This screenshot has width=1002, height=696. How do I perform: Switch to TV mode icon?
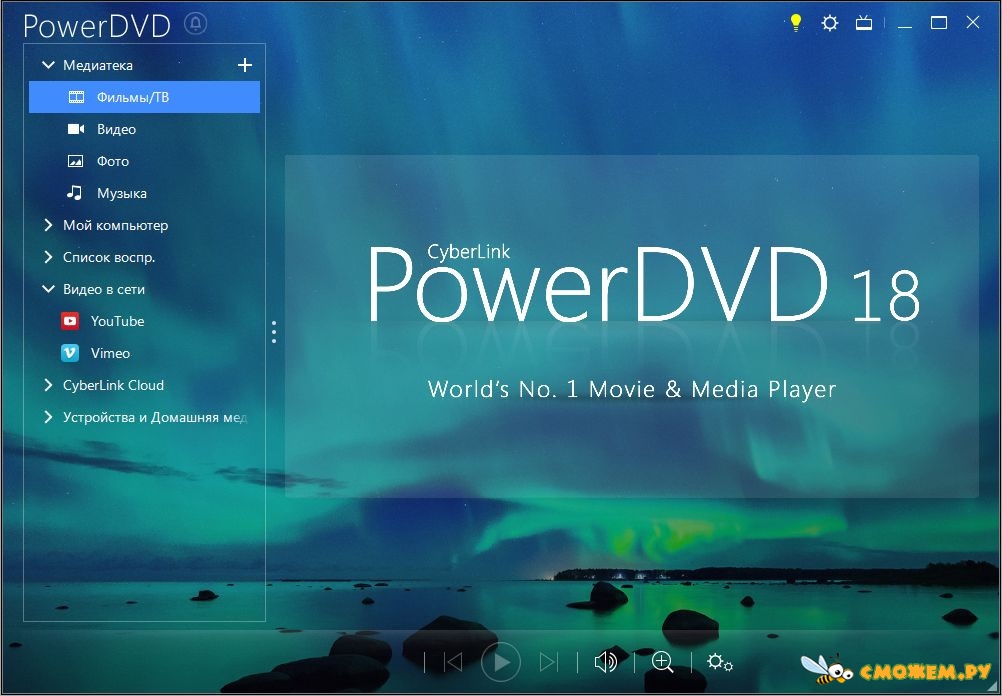(x=864, y=24)
